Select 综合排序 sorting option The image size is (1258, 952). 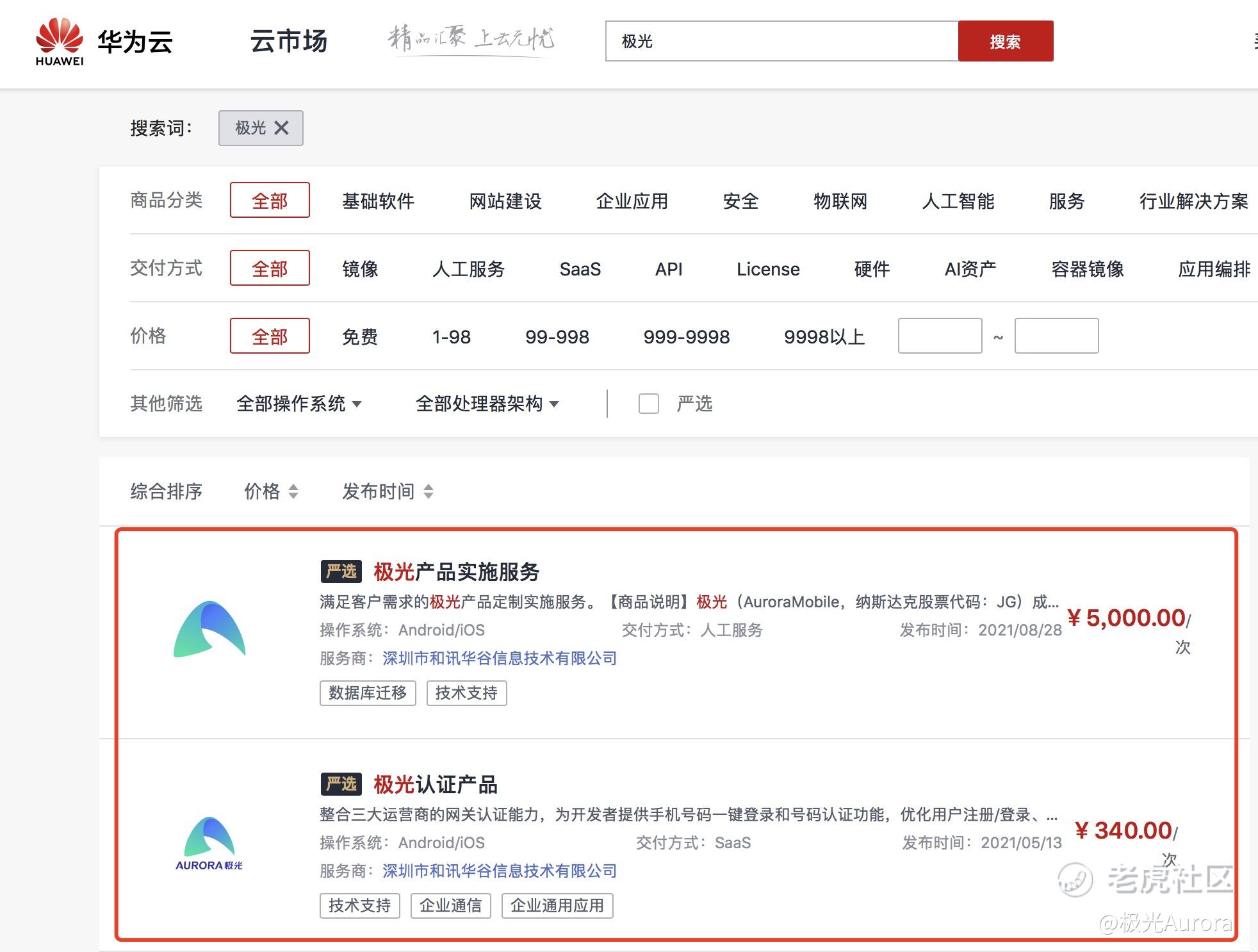[166, 491]
